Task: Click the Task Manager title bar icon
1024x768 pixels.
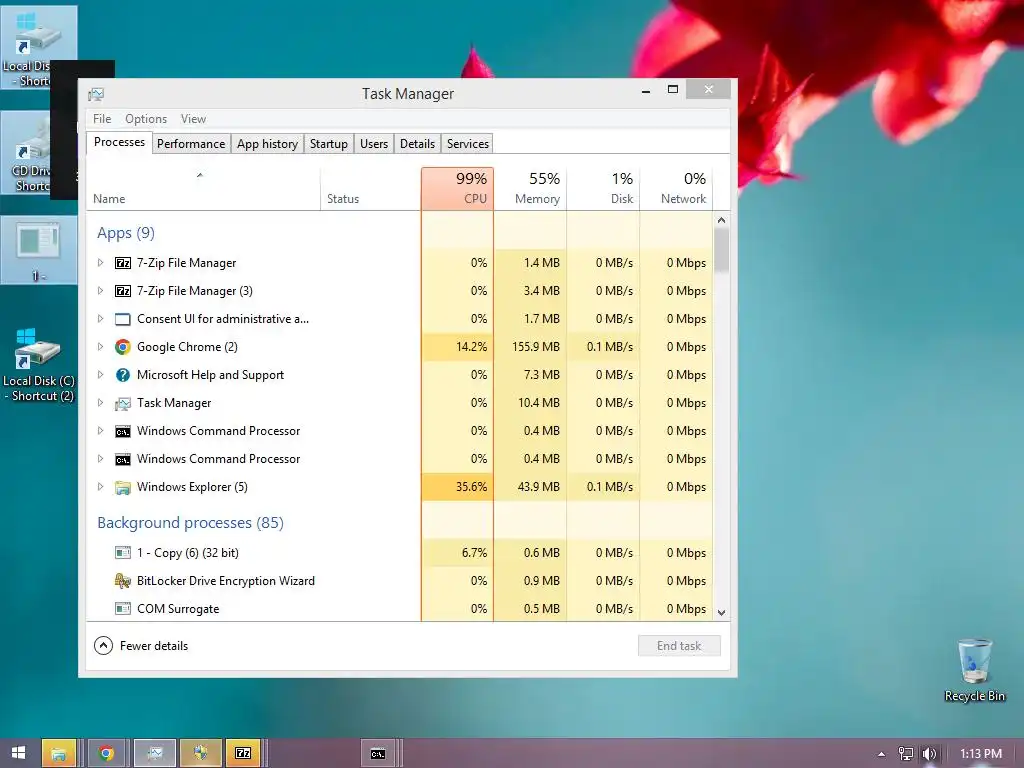Action: (x=96, y=95)
